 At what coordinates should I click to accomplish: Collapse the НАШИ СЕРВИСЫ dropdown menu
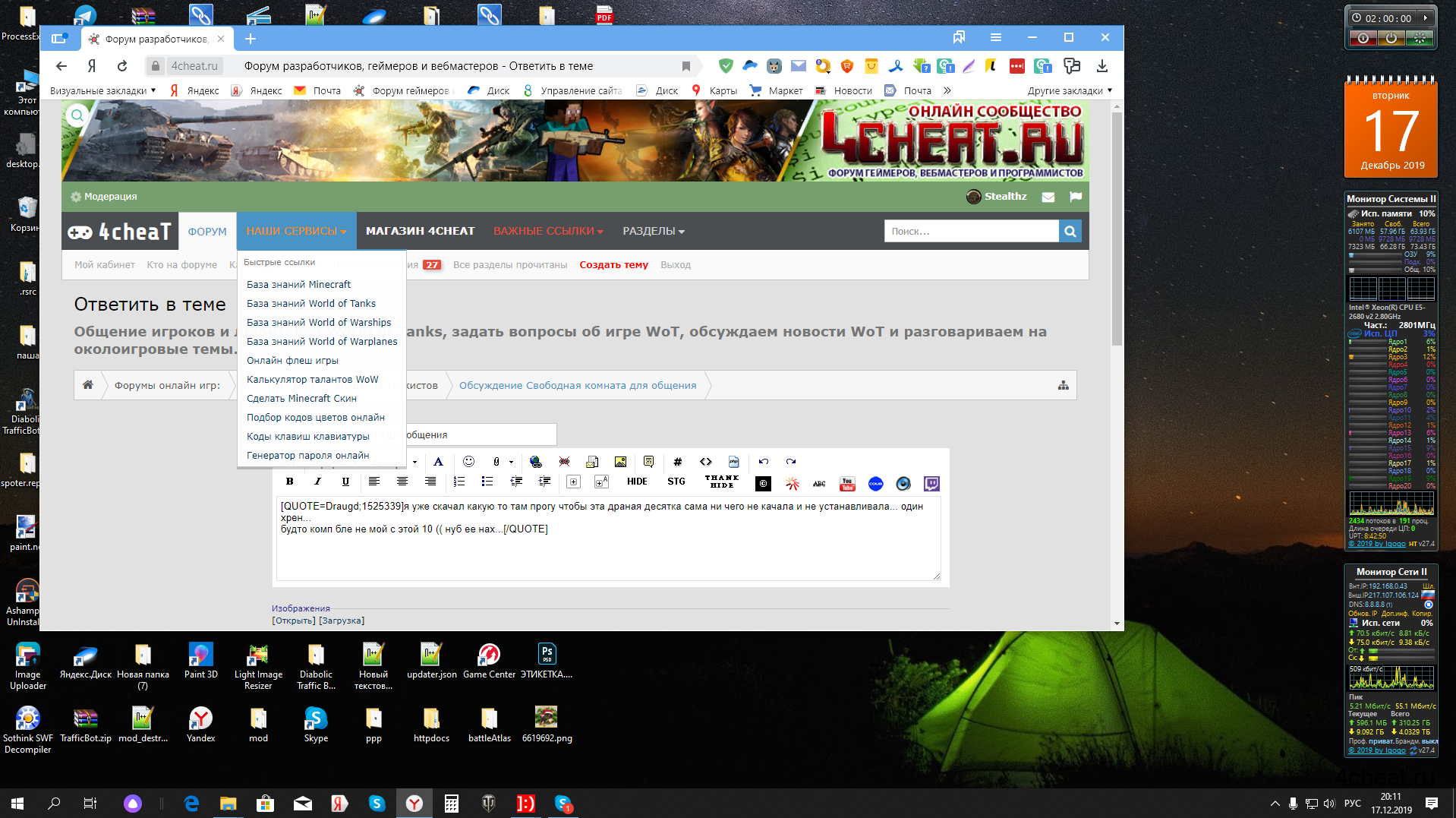pos(296,231)
